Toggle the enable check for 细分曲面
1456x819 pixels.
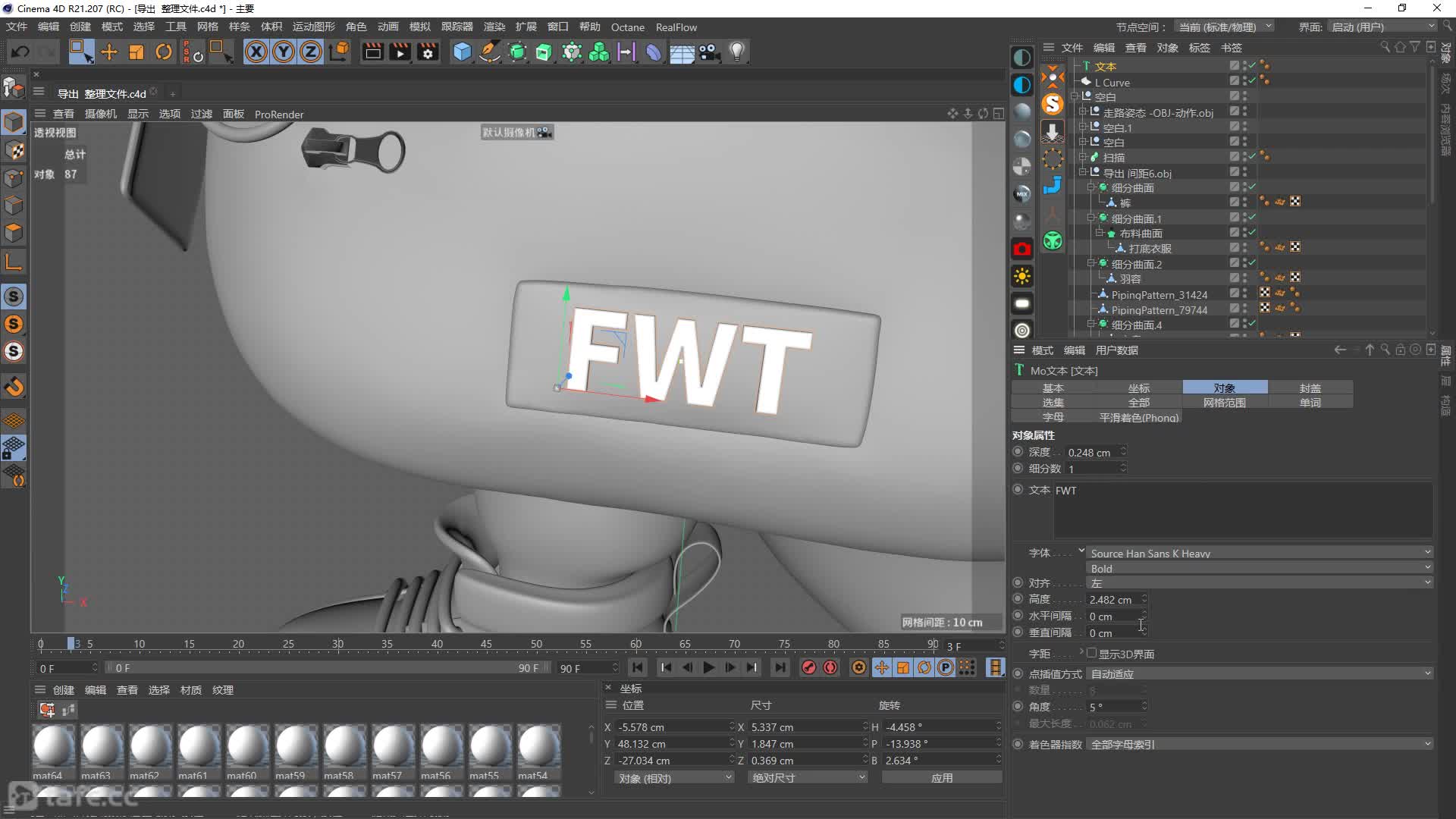coord(1252,187)
